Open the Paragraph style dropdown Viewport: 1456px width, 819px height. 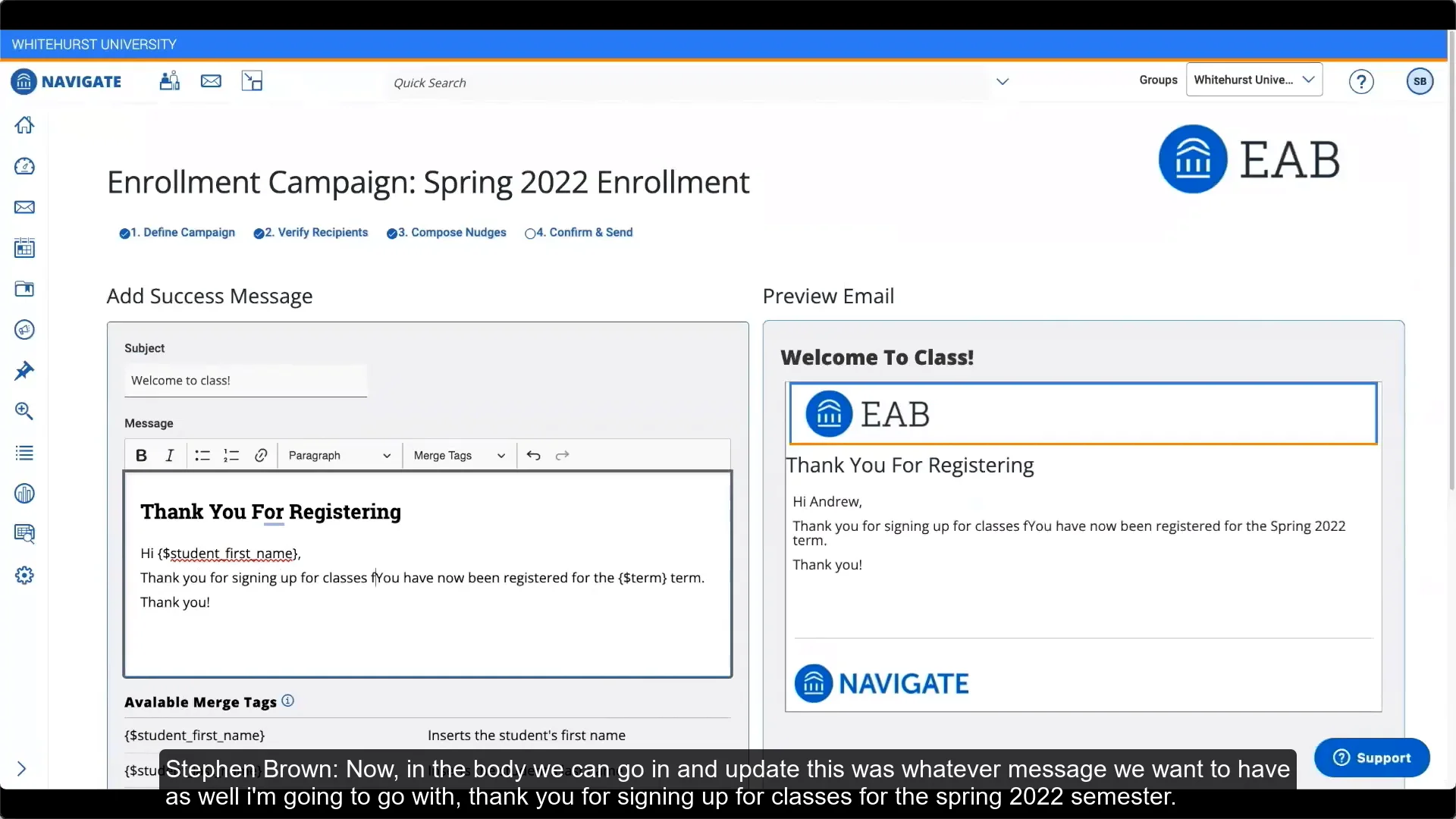pos(339,455)
